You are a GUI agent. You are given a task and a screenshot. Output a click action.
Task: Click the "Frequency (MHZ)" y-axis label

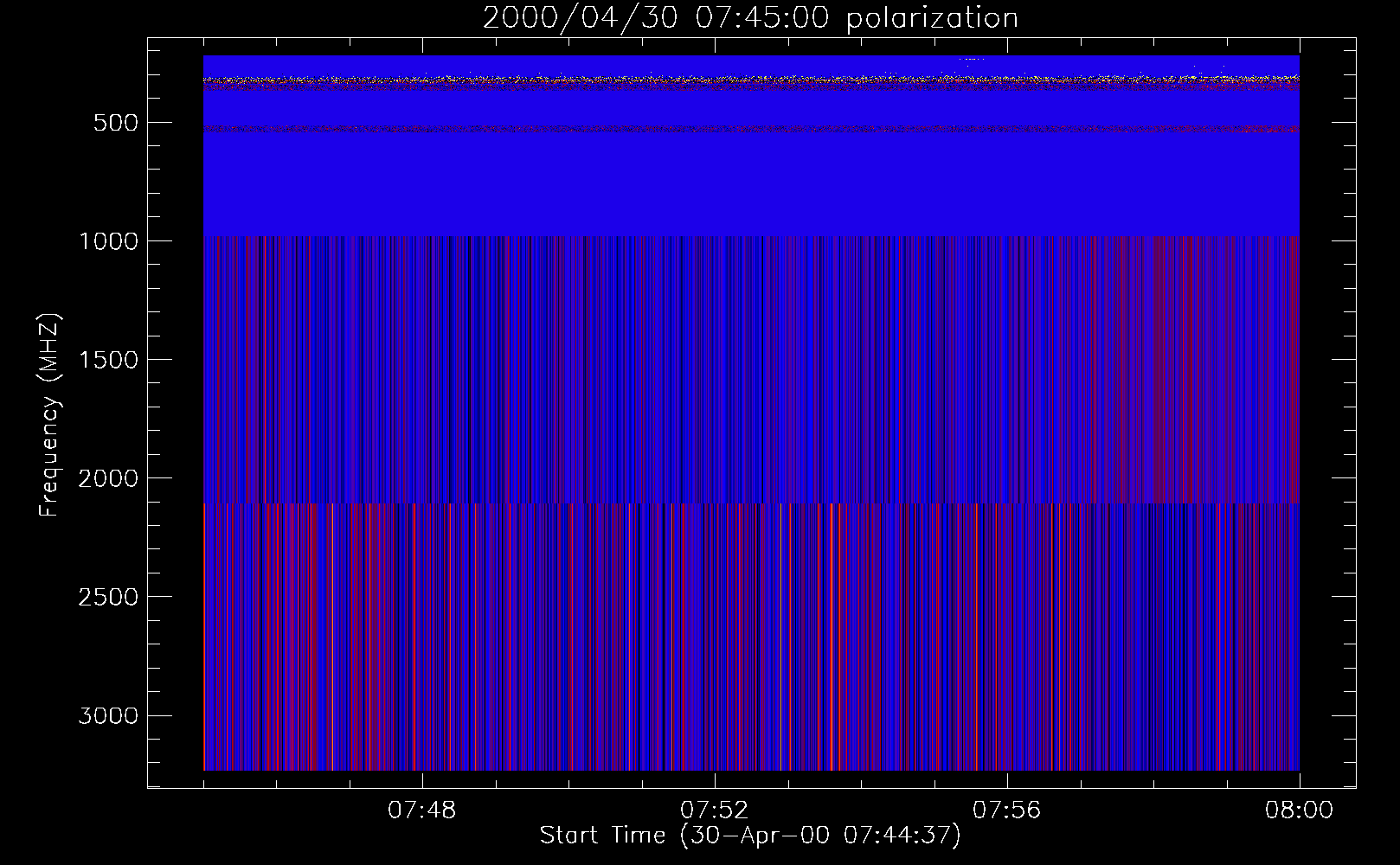[49, 415]
